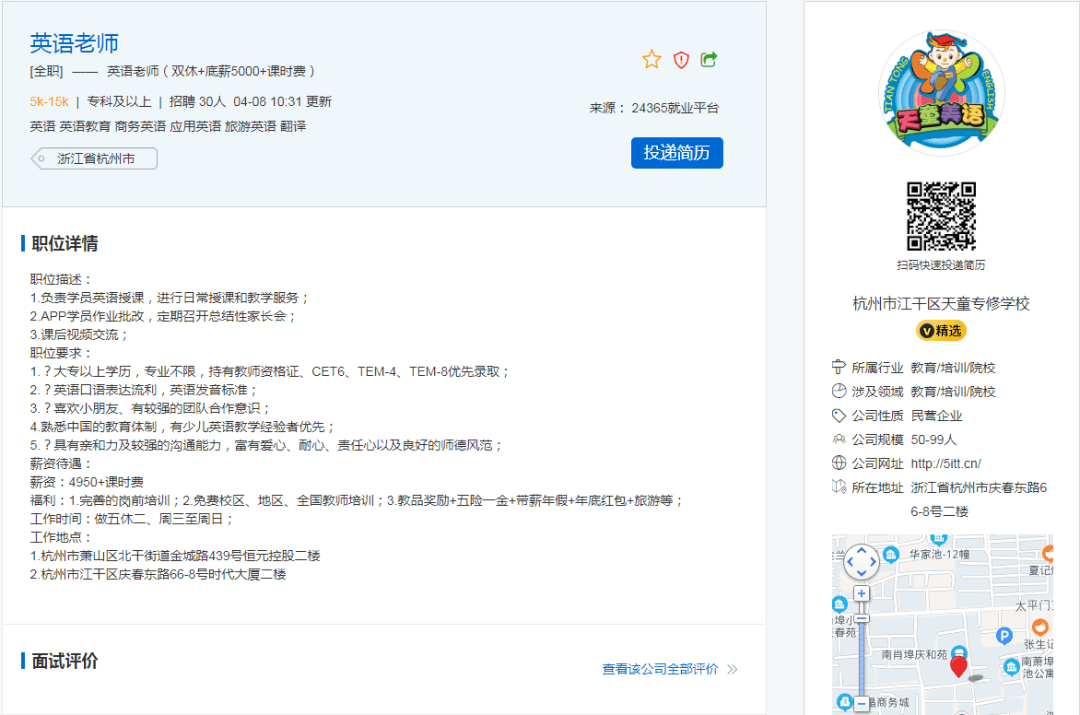Click the 薪资：4950+课时费 line
The height and width of the screenshot is (715, 1080).
pos(87,481)
